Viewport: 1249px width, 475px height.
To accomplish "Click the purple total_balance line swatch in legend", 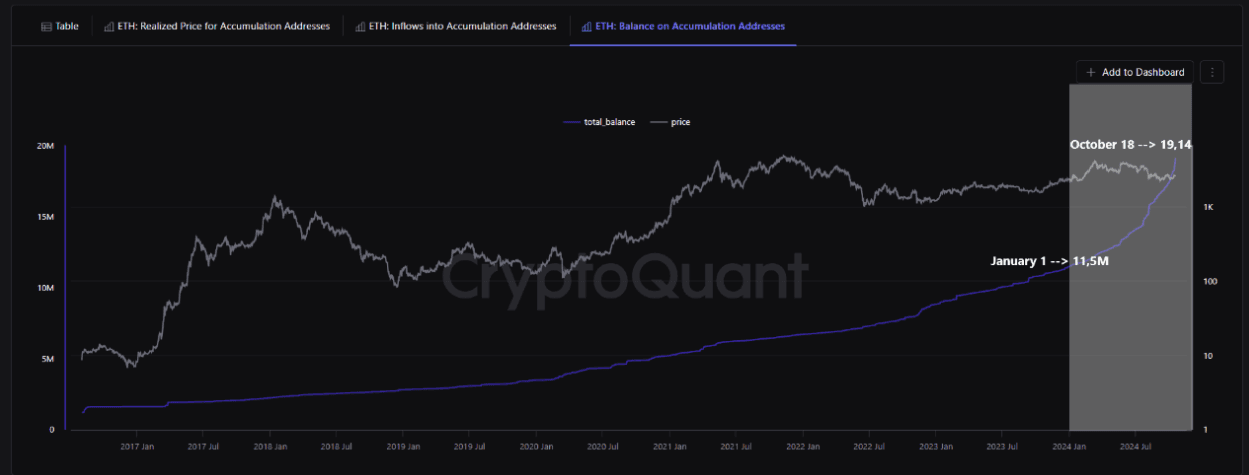I will pyautogui.click(x=572, y=122).
